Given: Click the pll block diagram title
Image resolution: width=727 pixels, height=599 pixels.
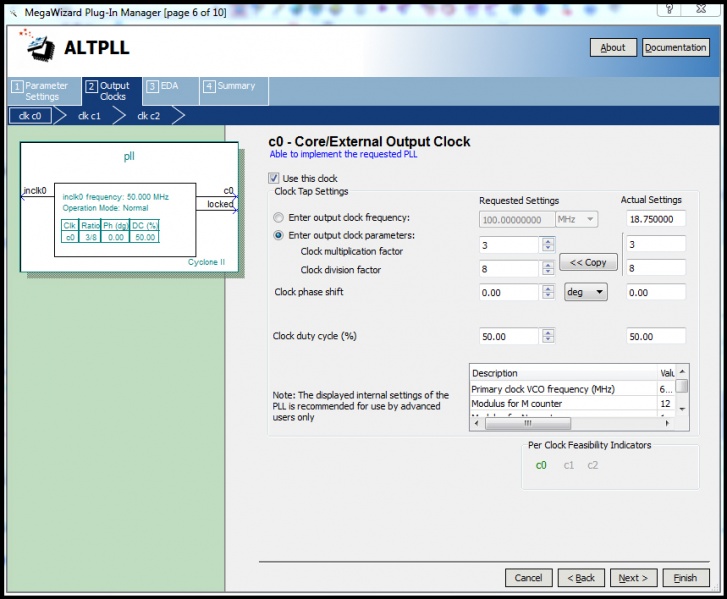Looking at the screenshot, I should [129, 156].
